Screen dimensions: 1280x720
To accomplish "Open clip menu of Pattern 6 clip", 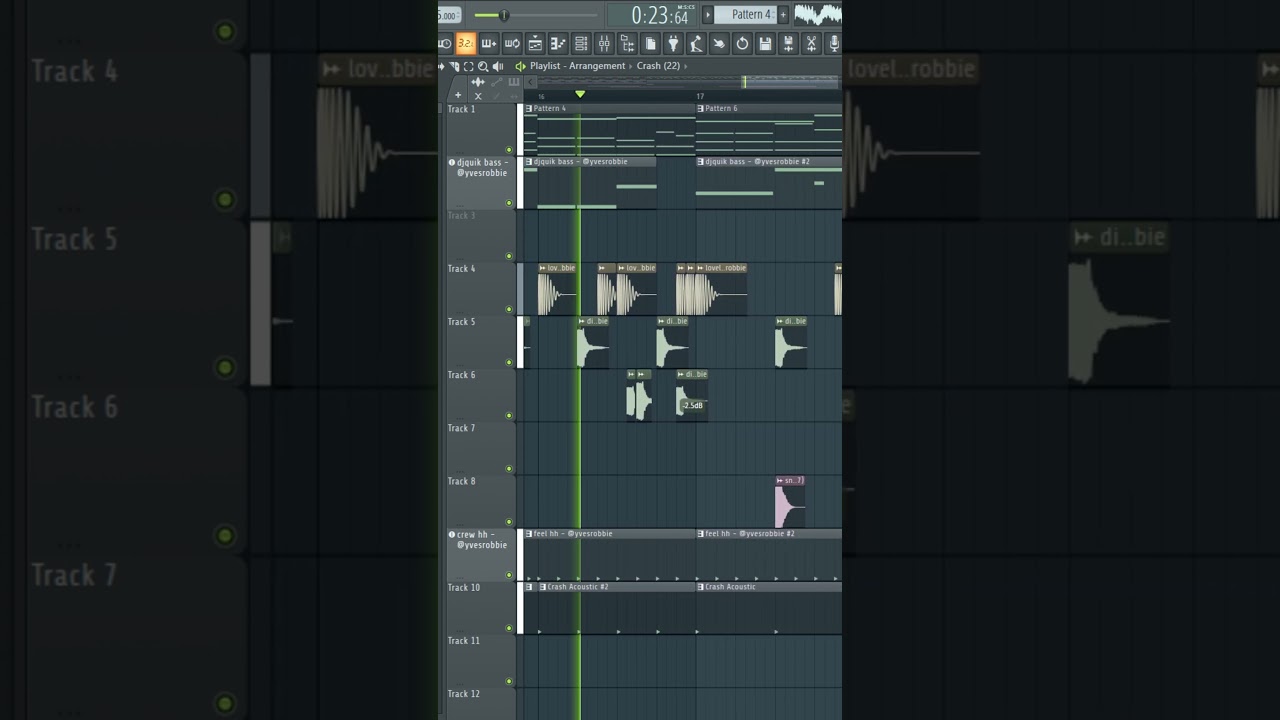I will (700, 108).
